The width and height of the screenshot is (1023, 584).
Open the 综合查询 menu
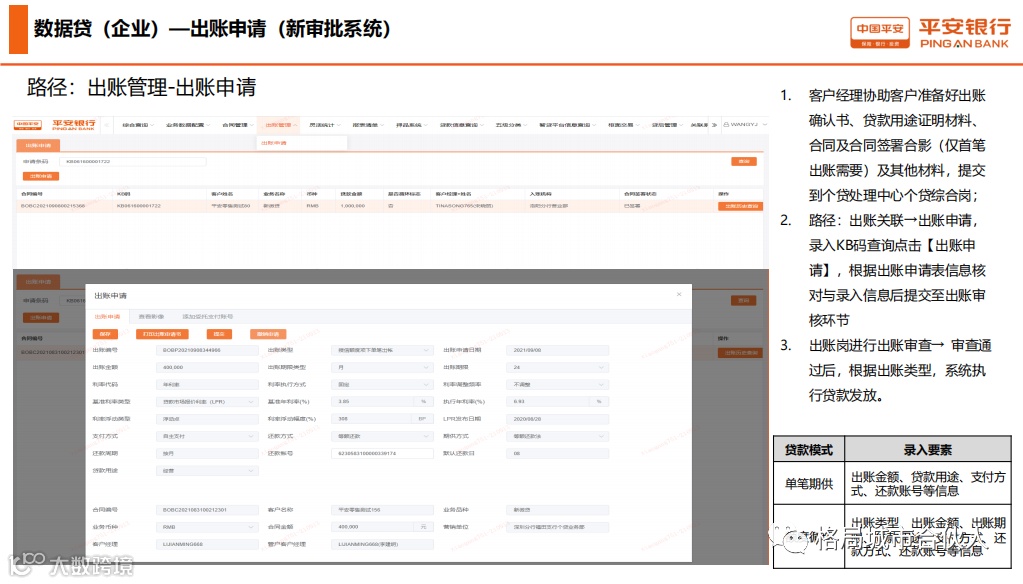click(137, 125)
